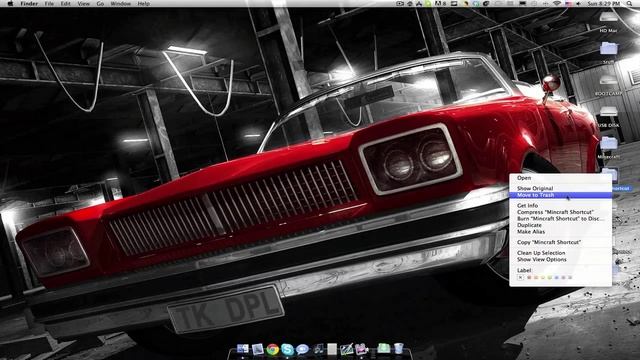640x360 pixels.
Task: Open the chat bubble app in Dock
Action: coord(302,349)
